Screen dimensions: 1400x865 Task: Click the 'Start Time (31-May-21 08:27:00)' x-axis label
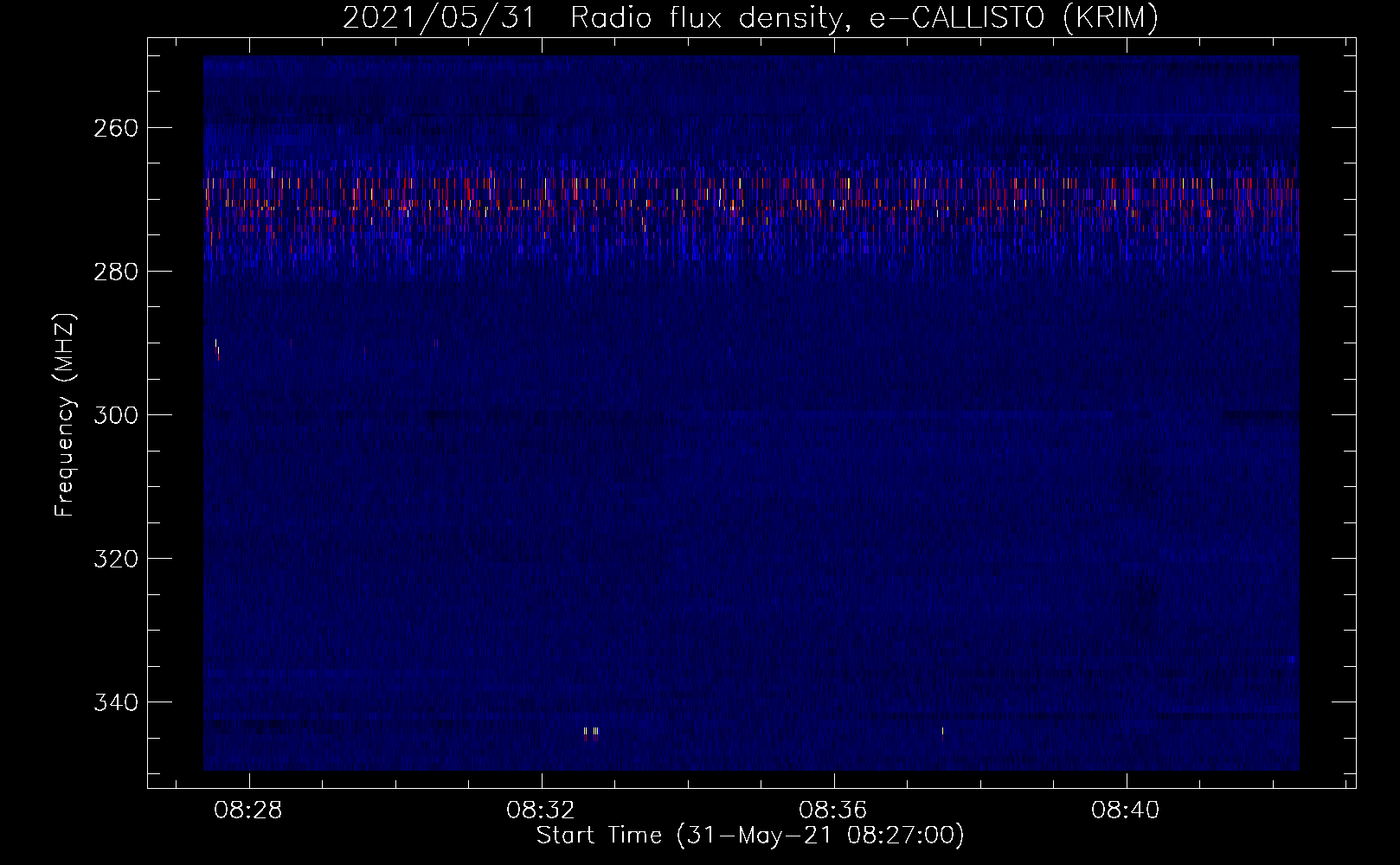point(750,836)
